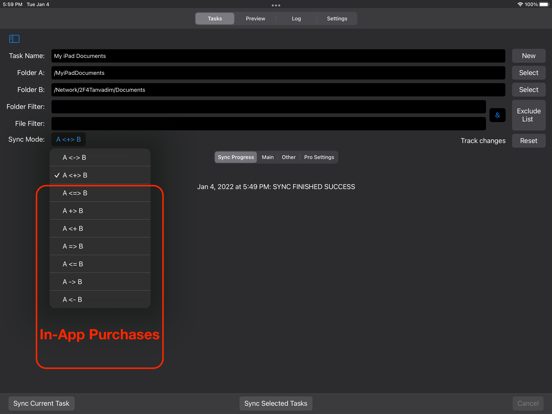The height and width of the screenshot is (414, 552).
Task: Open the Exclude List
Action: point(528,115)
